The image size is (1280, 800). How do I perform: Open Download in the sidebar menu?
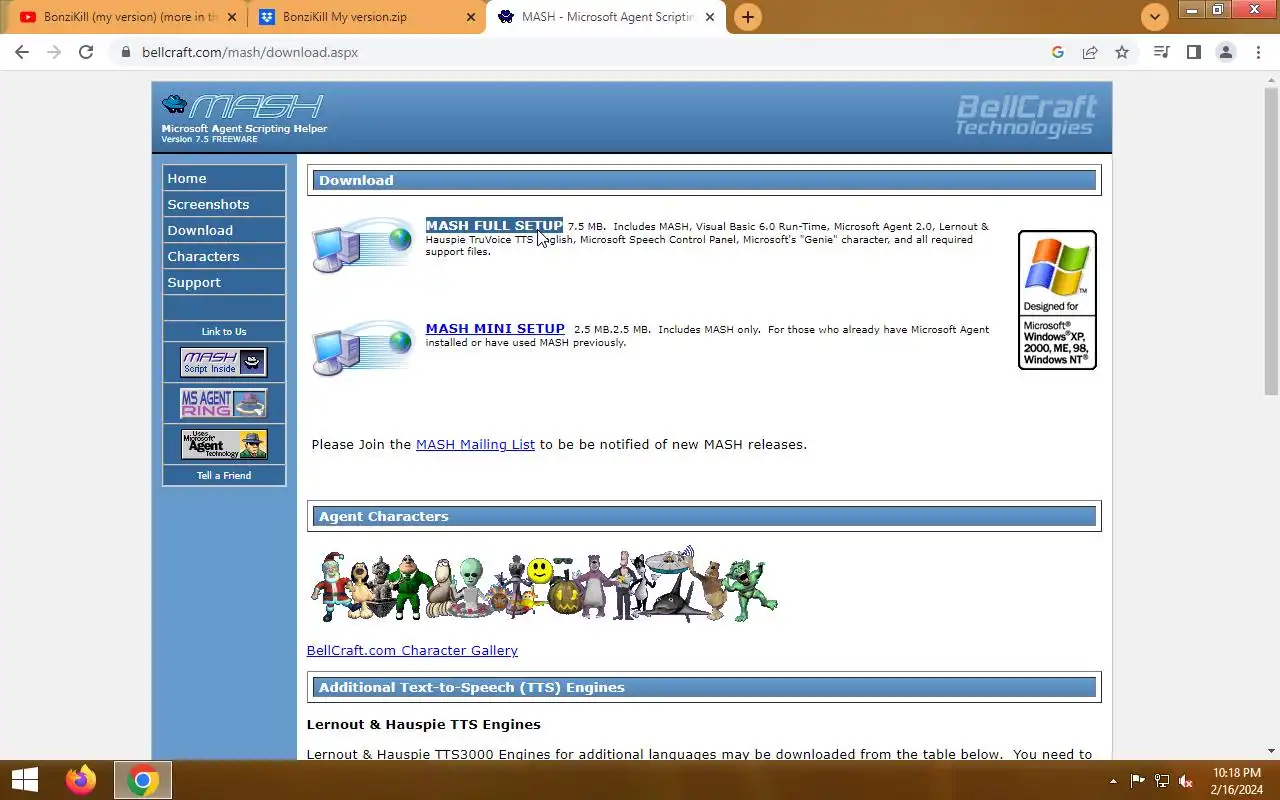[224, 230]
